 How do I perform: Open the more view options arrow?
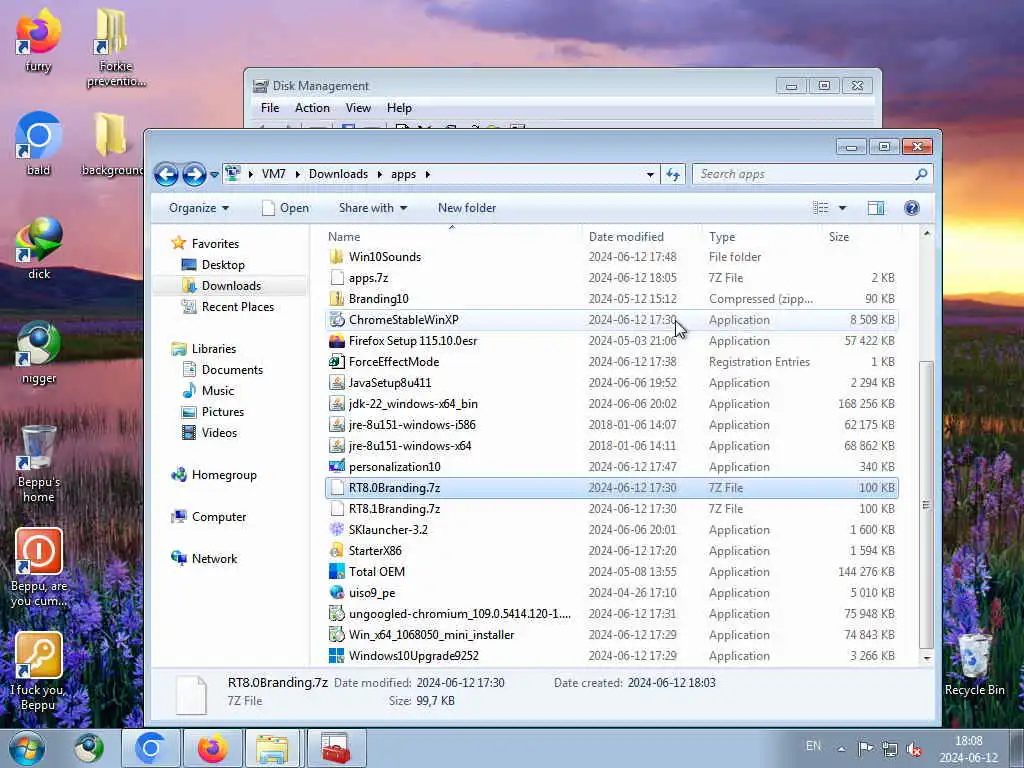842,208
